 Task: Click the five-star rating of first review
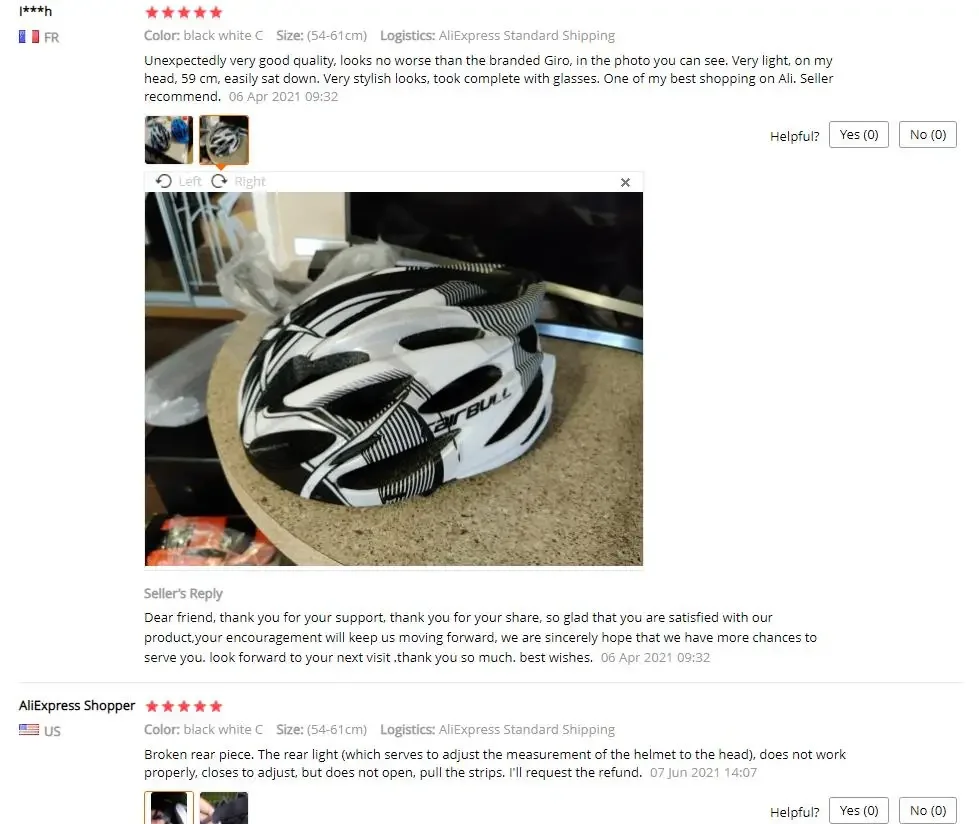(184, 12)
